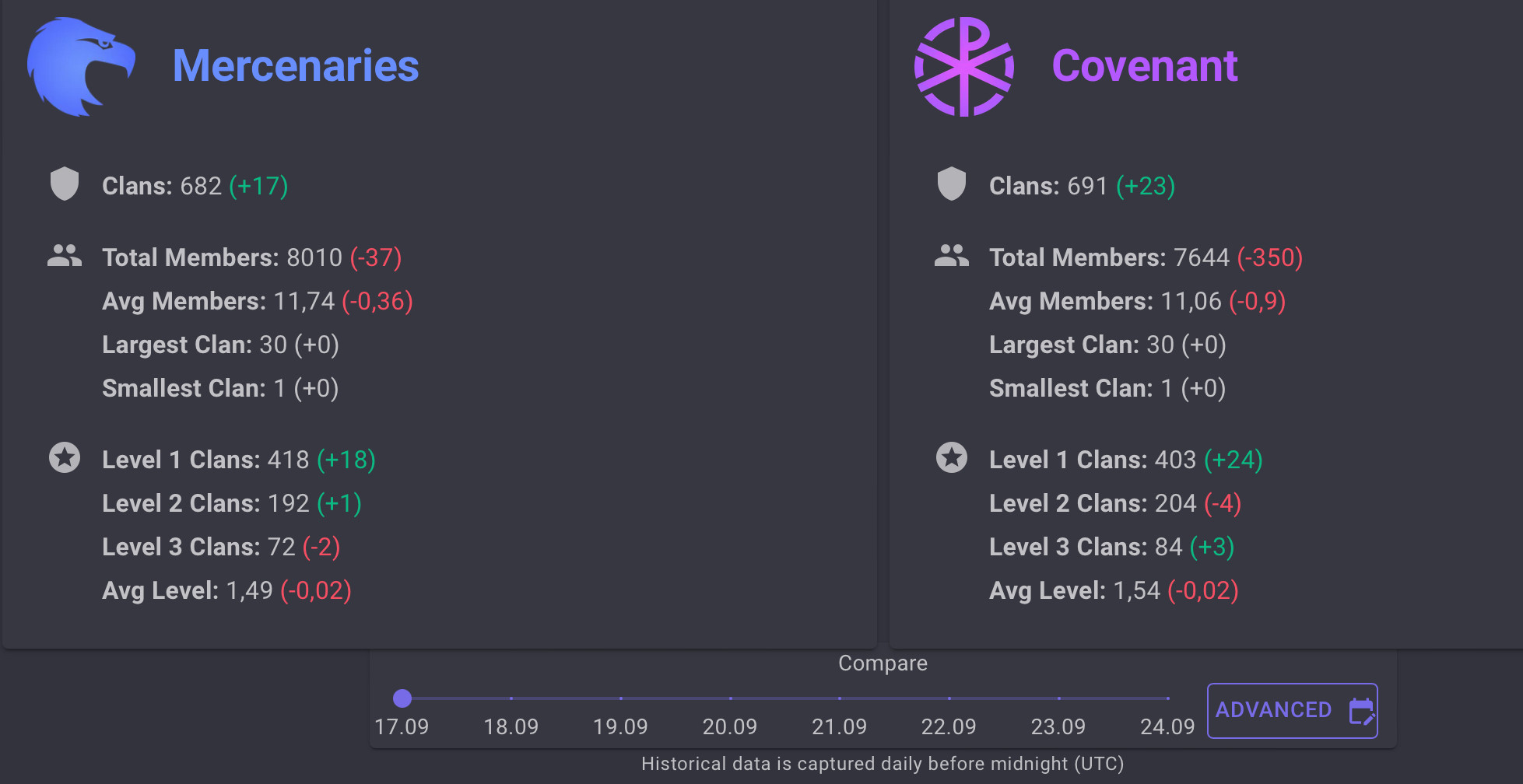Screen dimensions: 1523x784
Task: Click star icon beside Mercenaries Level 1 Clans
Action: 65,457
